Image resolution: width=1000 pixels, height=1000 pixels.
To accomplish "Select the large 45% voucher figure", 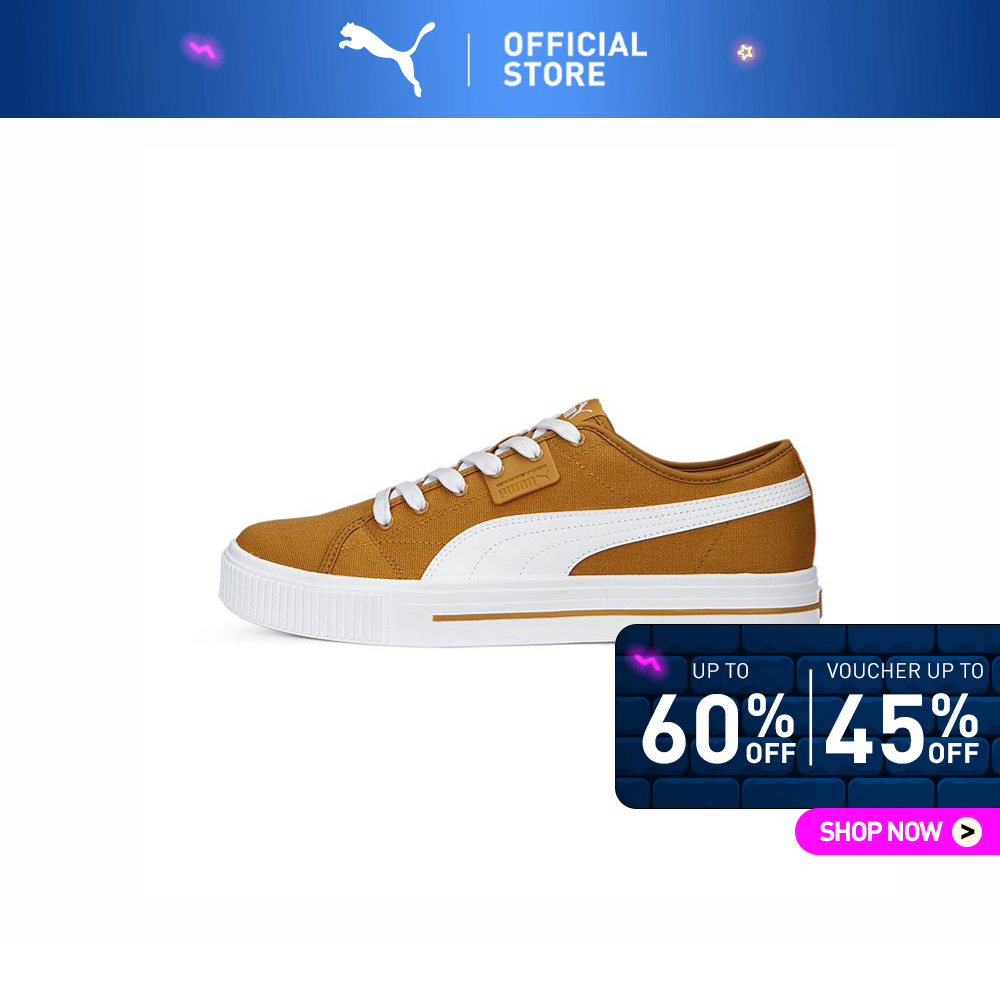I will point(901,728).
